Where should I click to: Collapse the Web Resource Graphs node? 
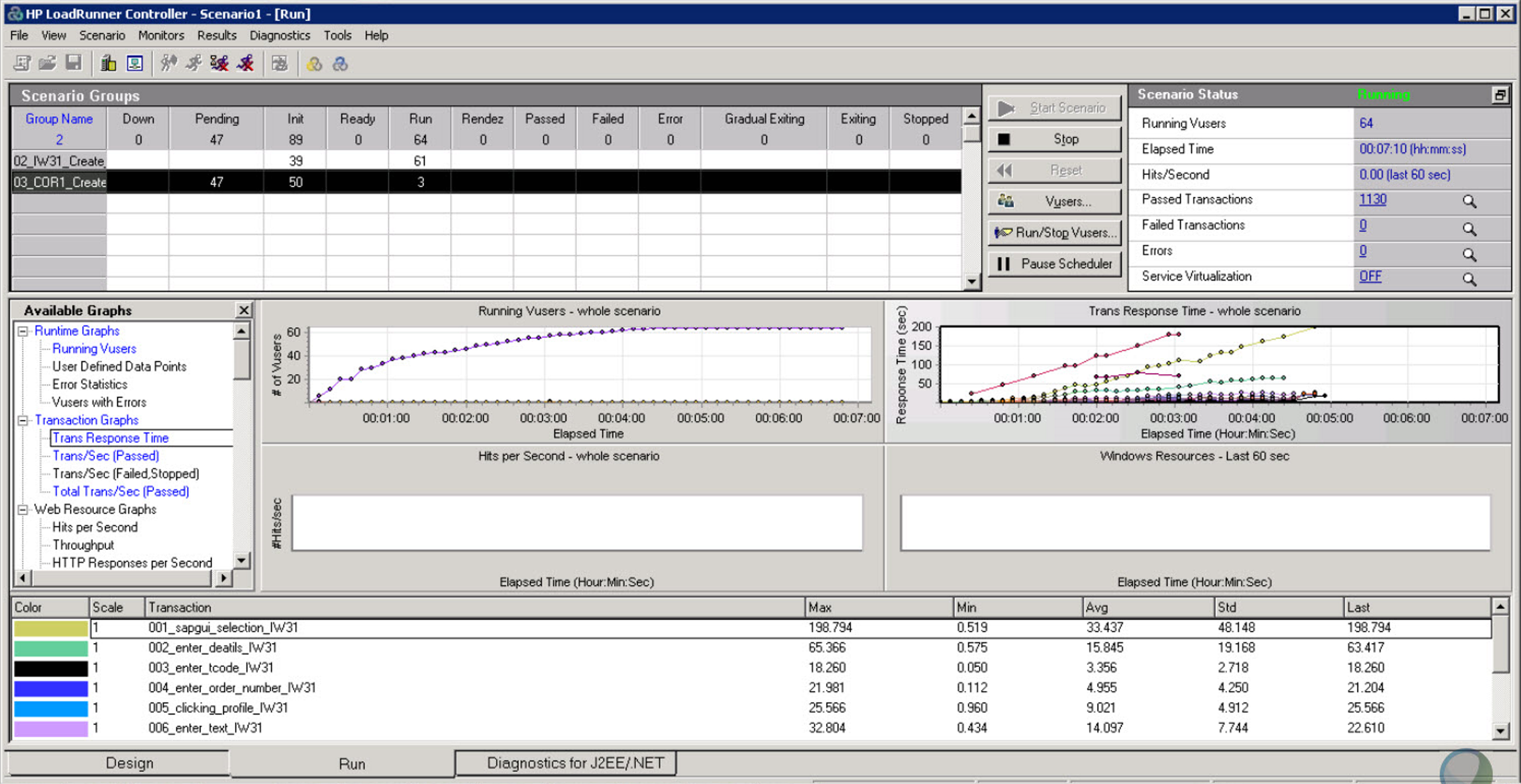coord(23,509)
